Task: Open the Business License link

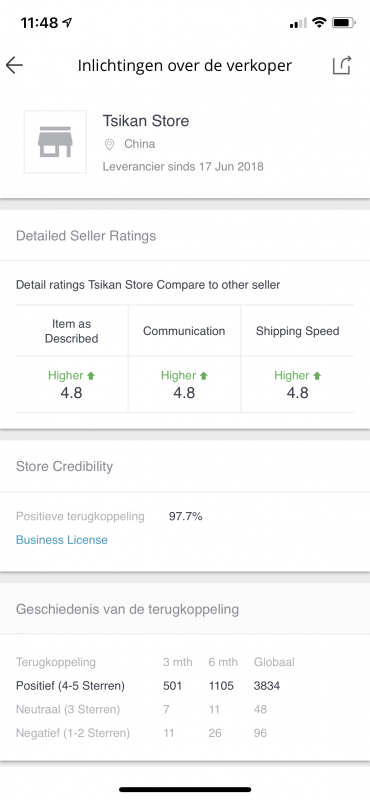Action: (x=62, y=540)
